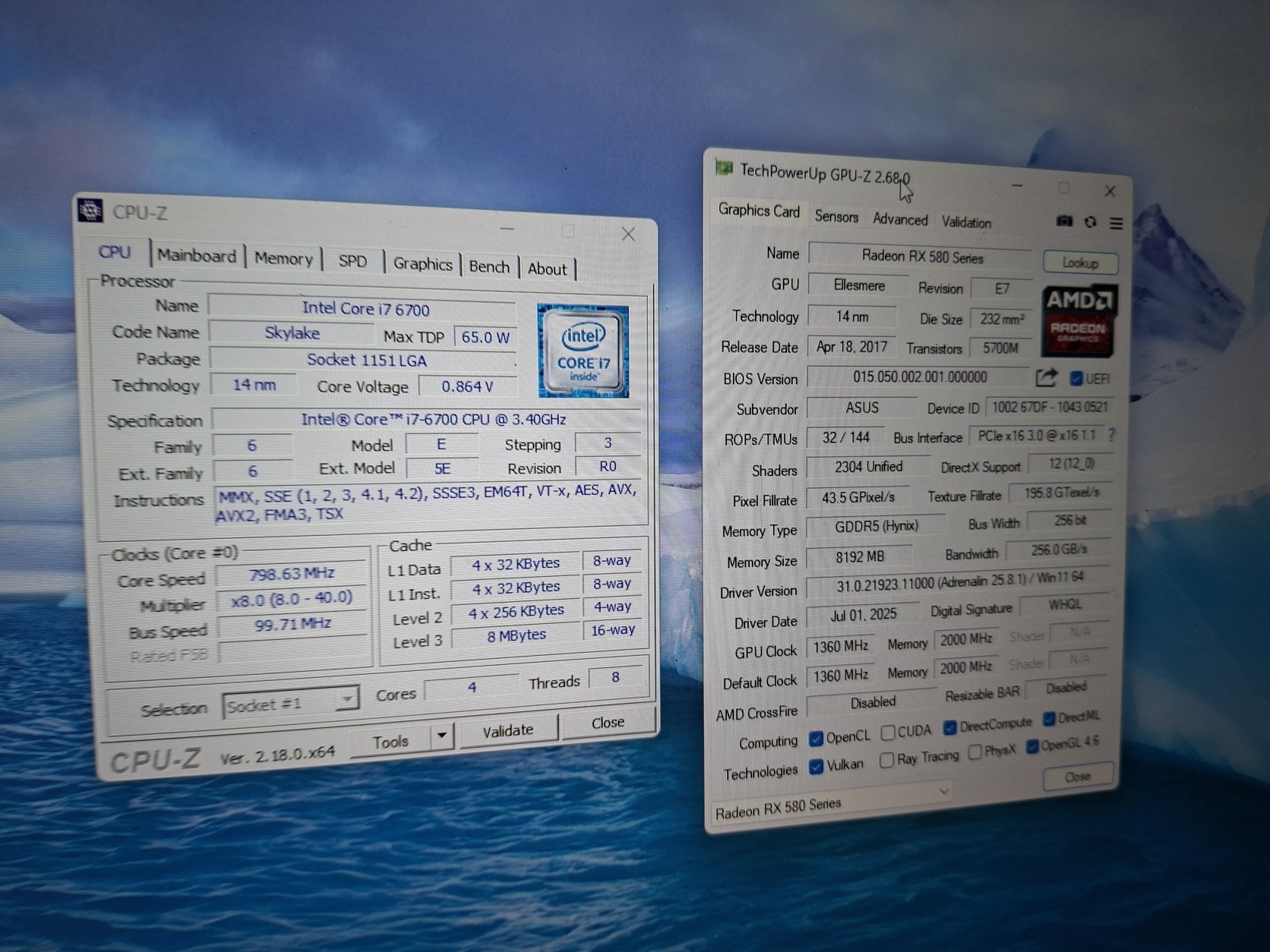Select the About tab in CPU-Z
This screenshot has height=952, width=1270.
[547, 269]
